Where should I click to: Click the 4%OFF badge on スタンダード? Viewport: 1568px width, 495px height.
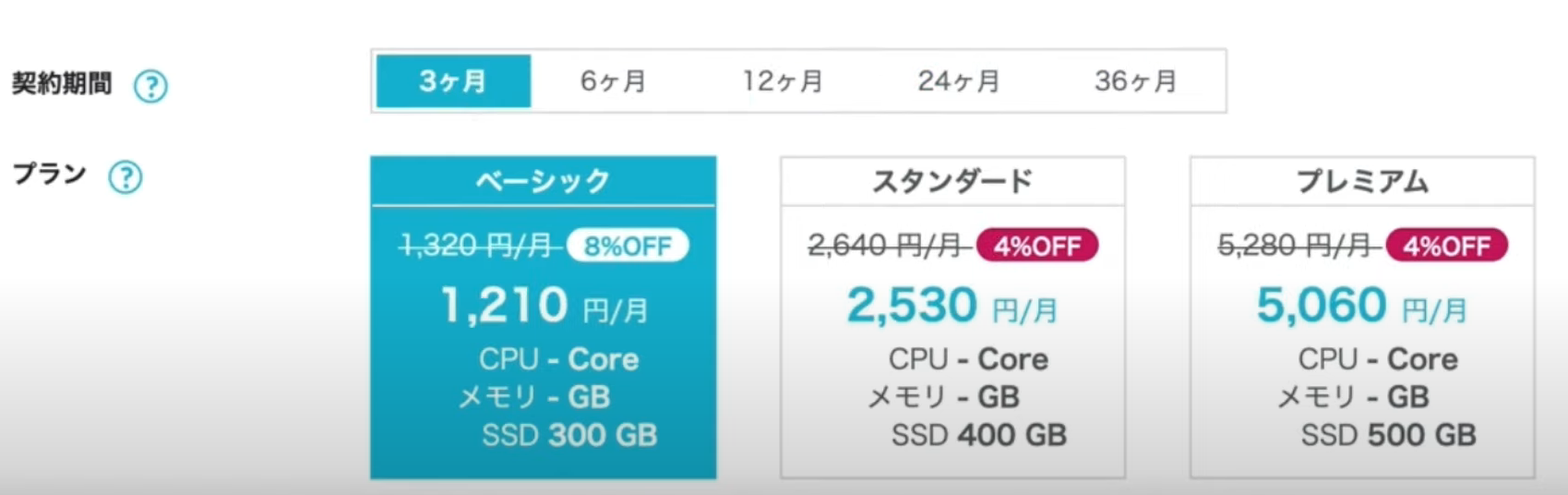coord(1037,246)
